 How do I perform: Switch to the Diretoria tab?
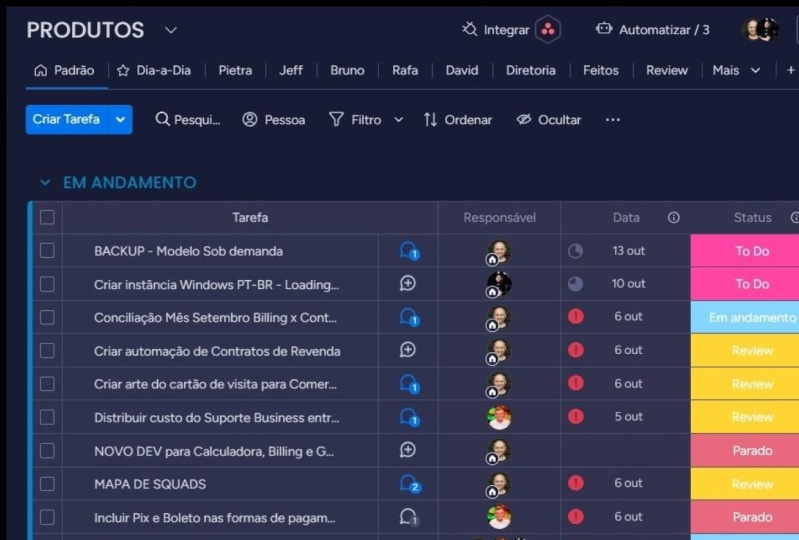530,70
